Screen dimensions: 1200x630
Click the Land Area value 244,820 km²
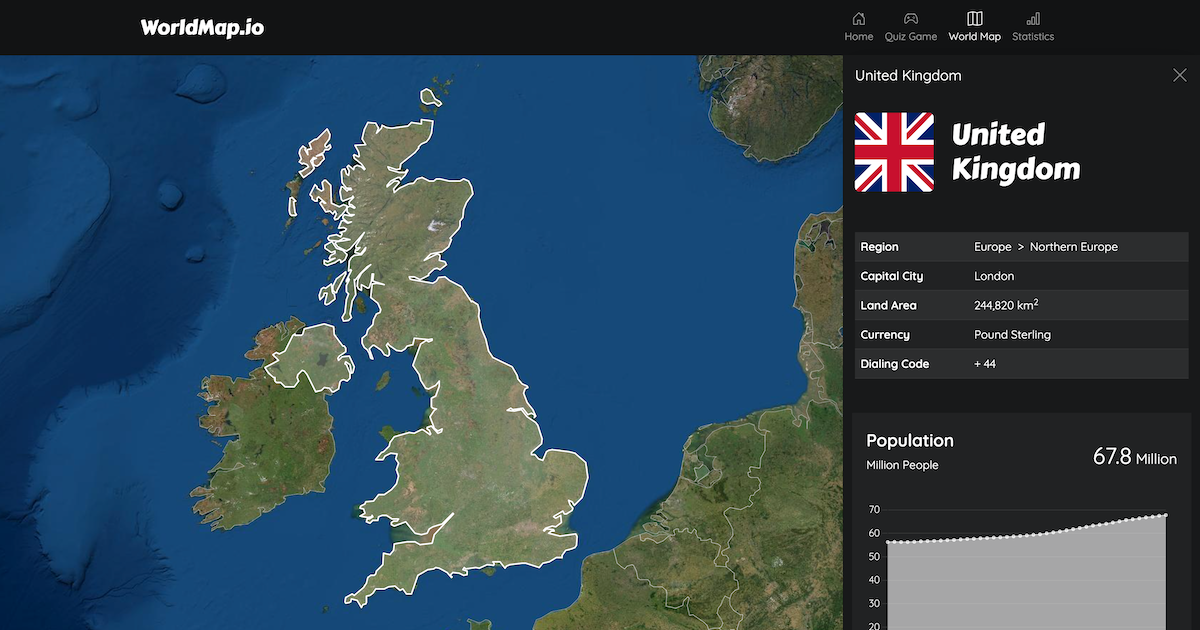click(1005, 305)
